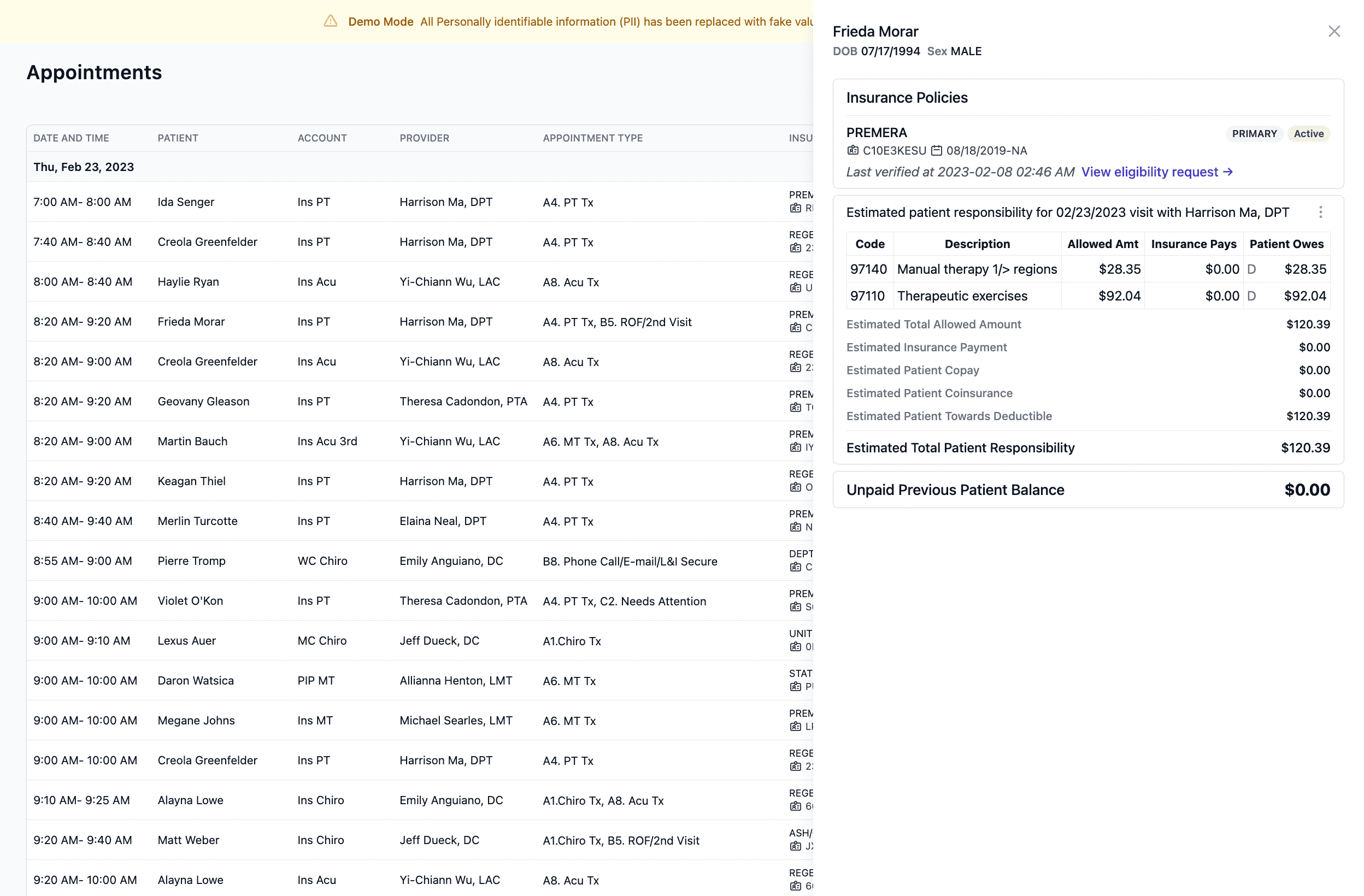This screenshot has height=896, width=1364.
Task: Click the PATIENT column header
Action: pyautogui.click(x=178, y=138)
